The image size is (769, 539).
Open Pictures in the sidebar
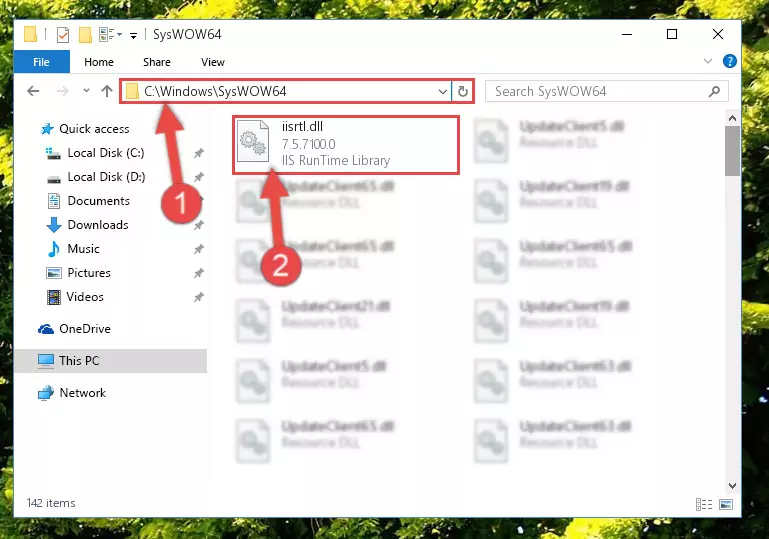coord(89,273)
